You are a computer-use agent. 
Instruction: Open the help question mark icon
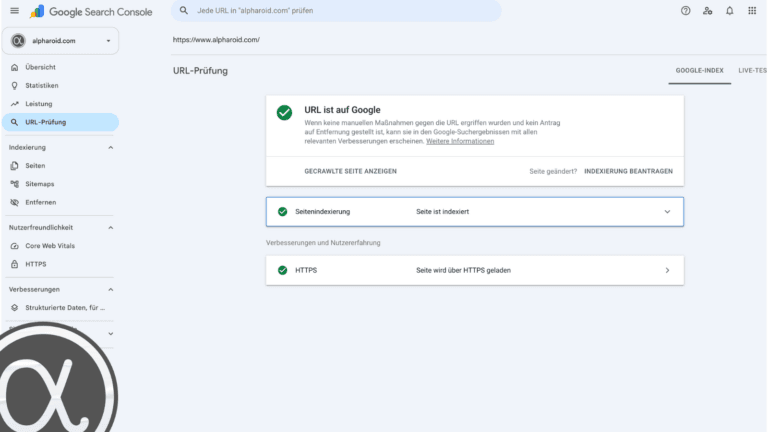[x=685, y=11]
